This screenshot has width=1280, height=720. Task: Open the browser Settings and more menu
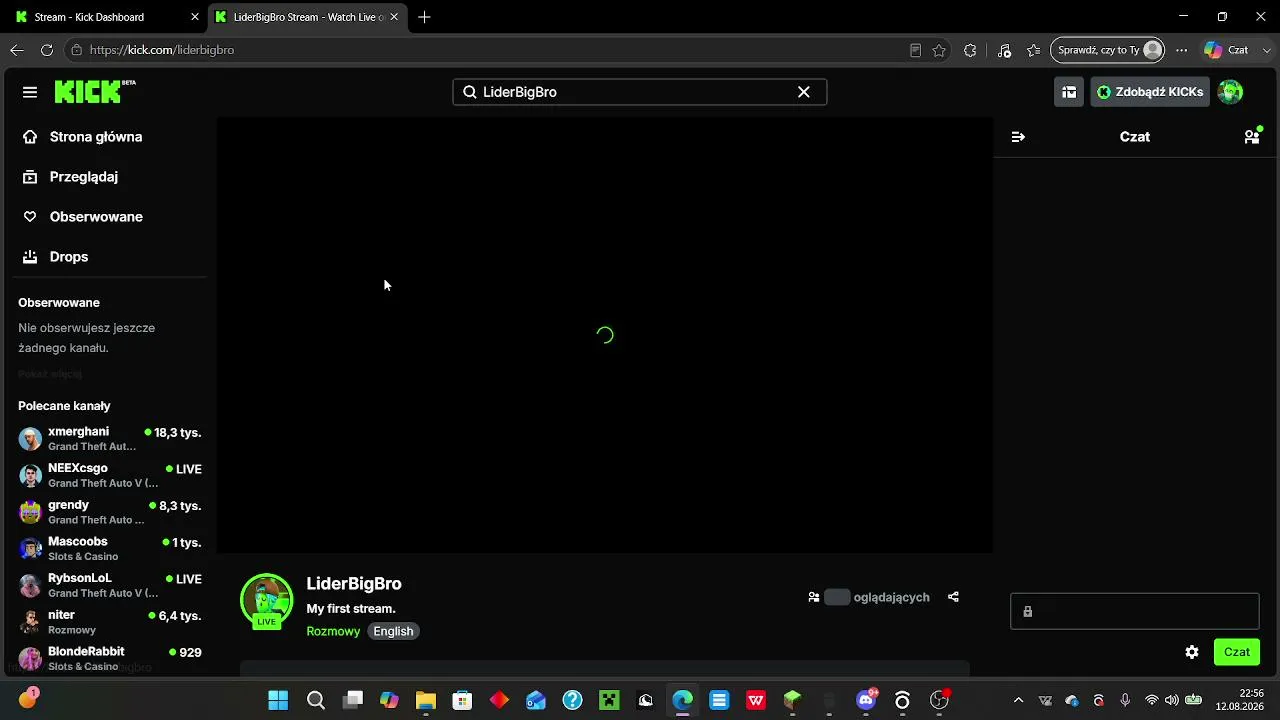tap(1182, 50)
